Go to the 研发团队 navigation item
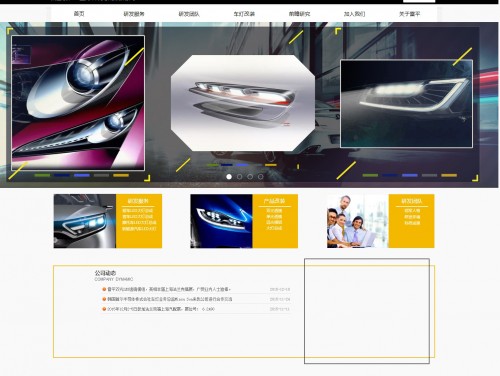This screenshot has height=376, width=500. tap(189, 14)
